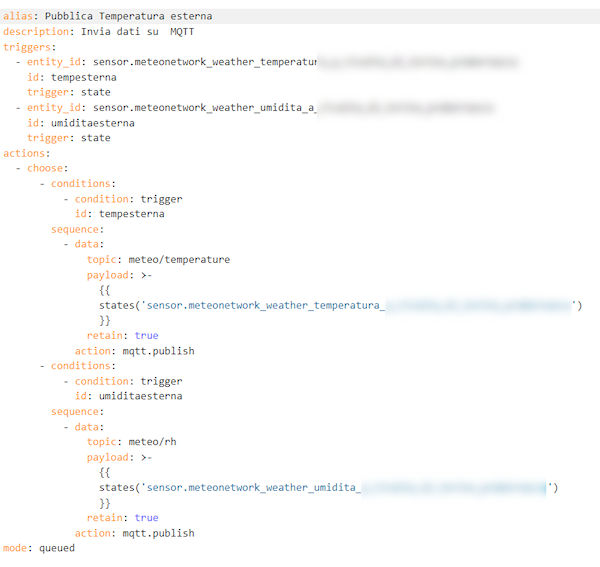The height and width of the screenshot is (567, 600).
Task: Click the 'actions:' line
Action: (x=26, y=153)
